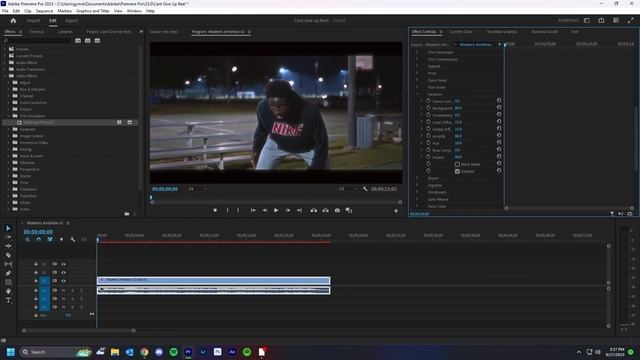Open the Sequence menu
The image size is (640, 360).
44,11
